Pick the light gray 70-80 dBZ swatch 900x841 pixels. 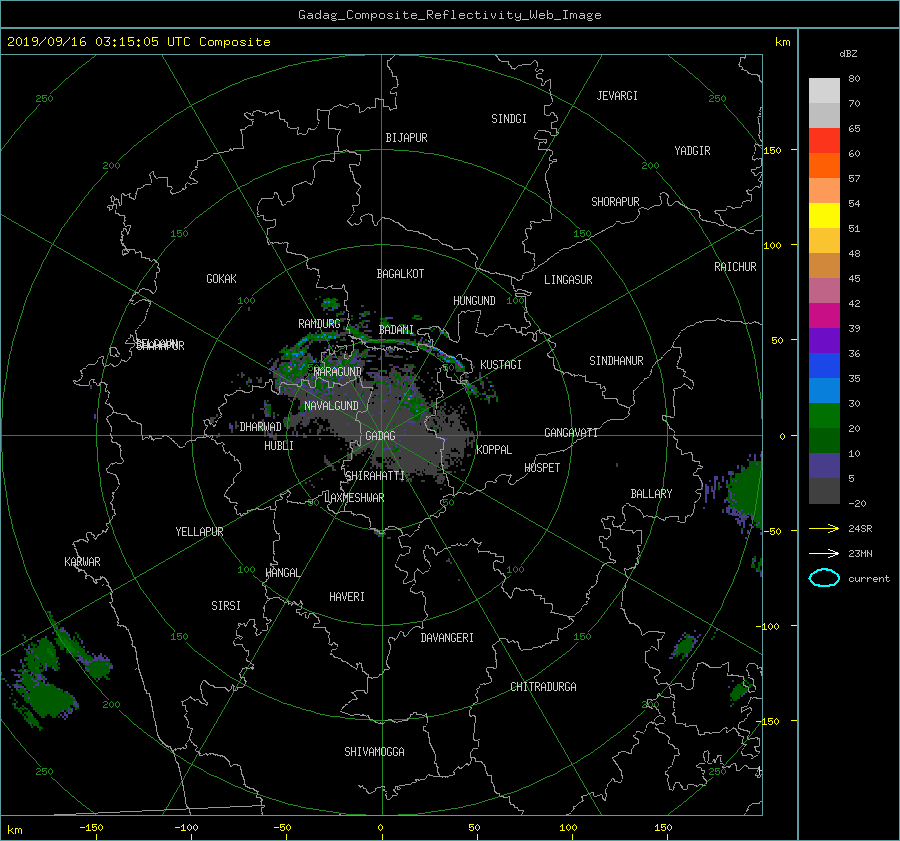[x=824, y=91]
